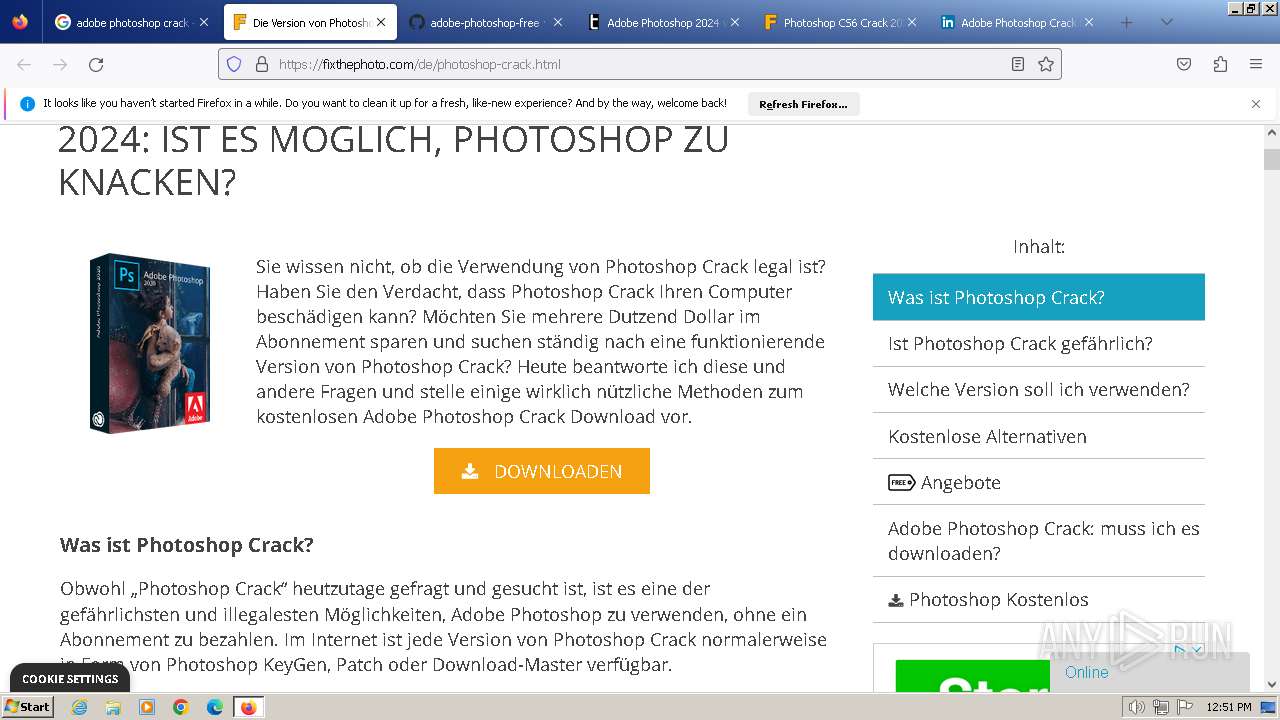Viewport: 1280px width, 720px height.
Task: Click the info icon in notification bar
Action: coord(27,103)
